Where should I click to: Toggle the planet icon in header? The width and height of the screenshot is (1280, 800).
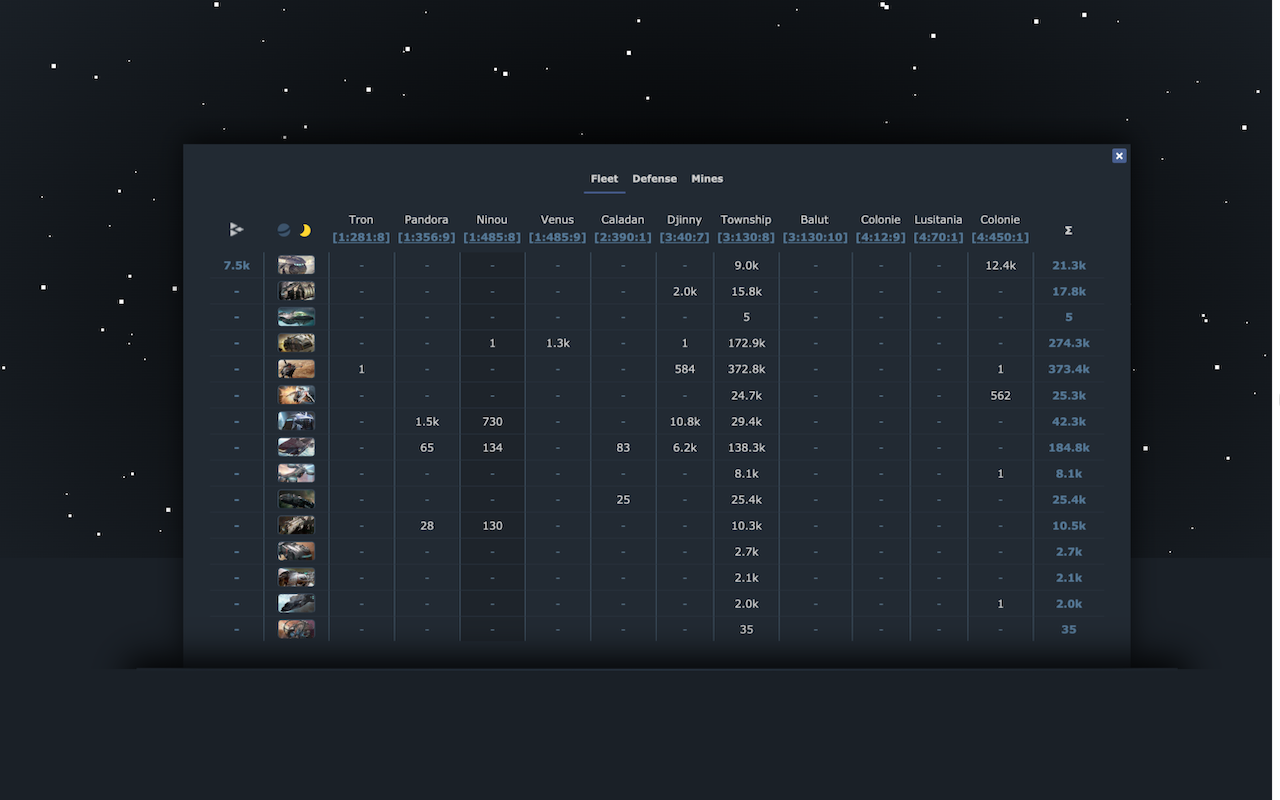coord(284,230)
